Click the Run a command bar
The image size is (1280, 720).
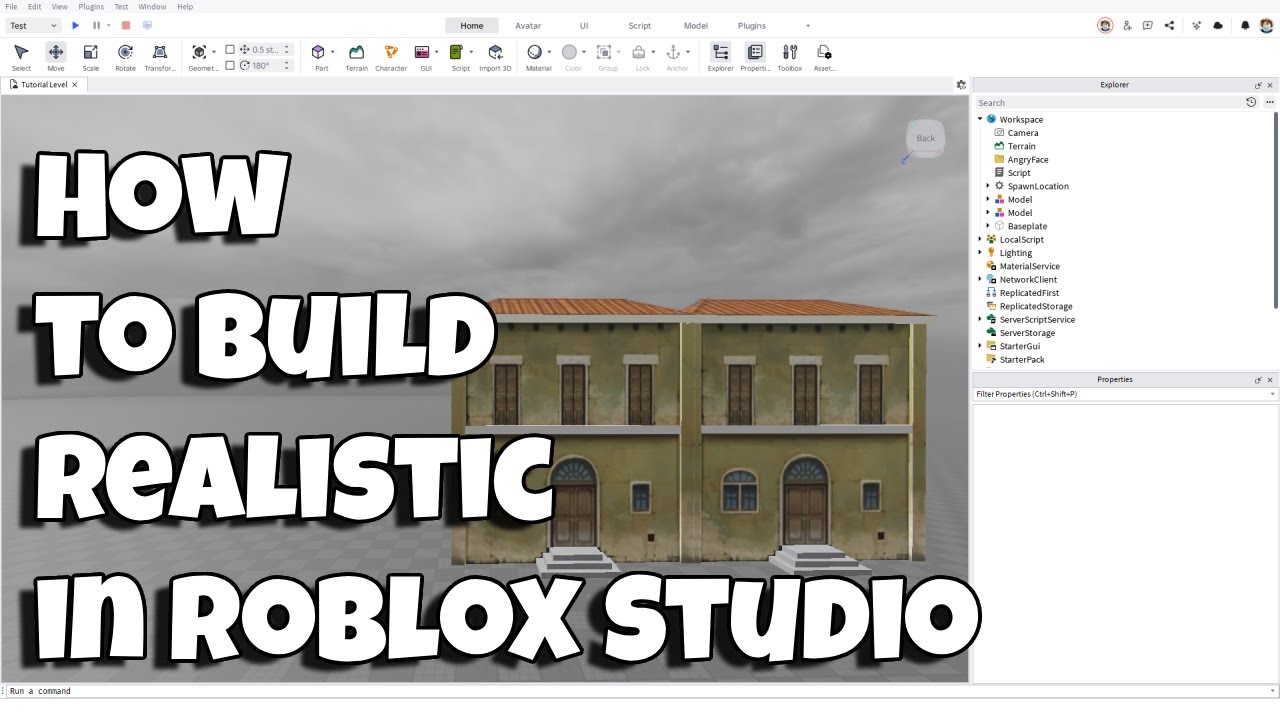pyautogui.click(x=639, y=691)
